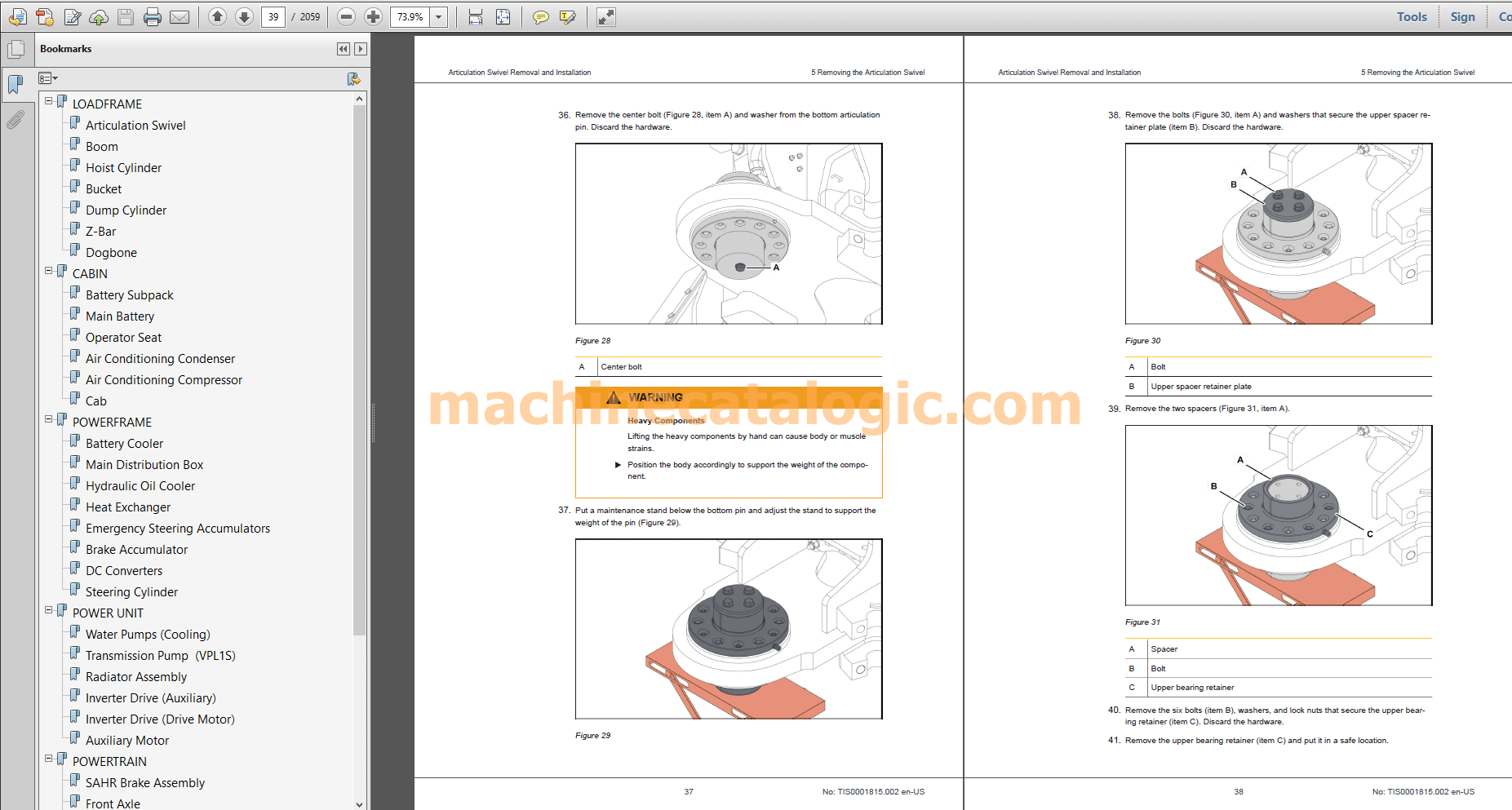This screenshot has width=1512, height=810.
Task: Go to the previous page arrow
Action: tap(217, 16)
